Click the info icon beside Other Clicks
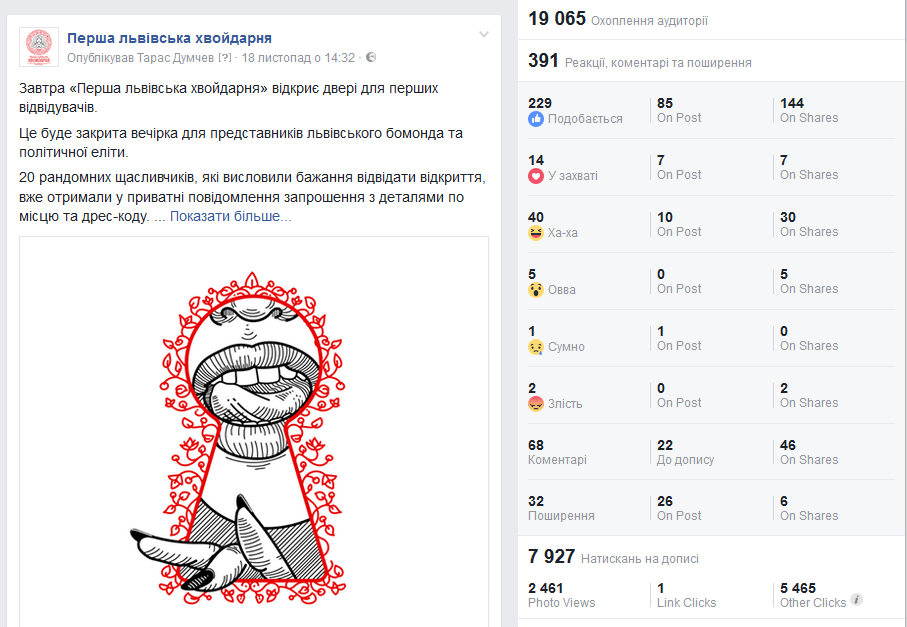This screenshot has height=627, width=907. point(857,600)
